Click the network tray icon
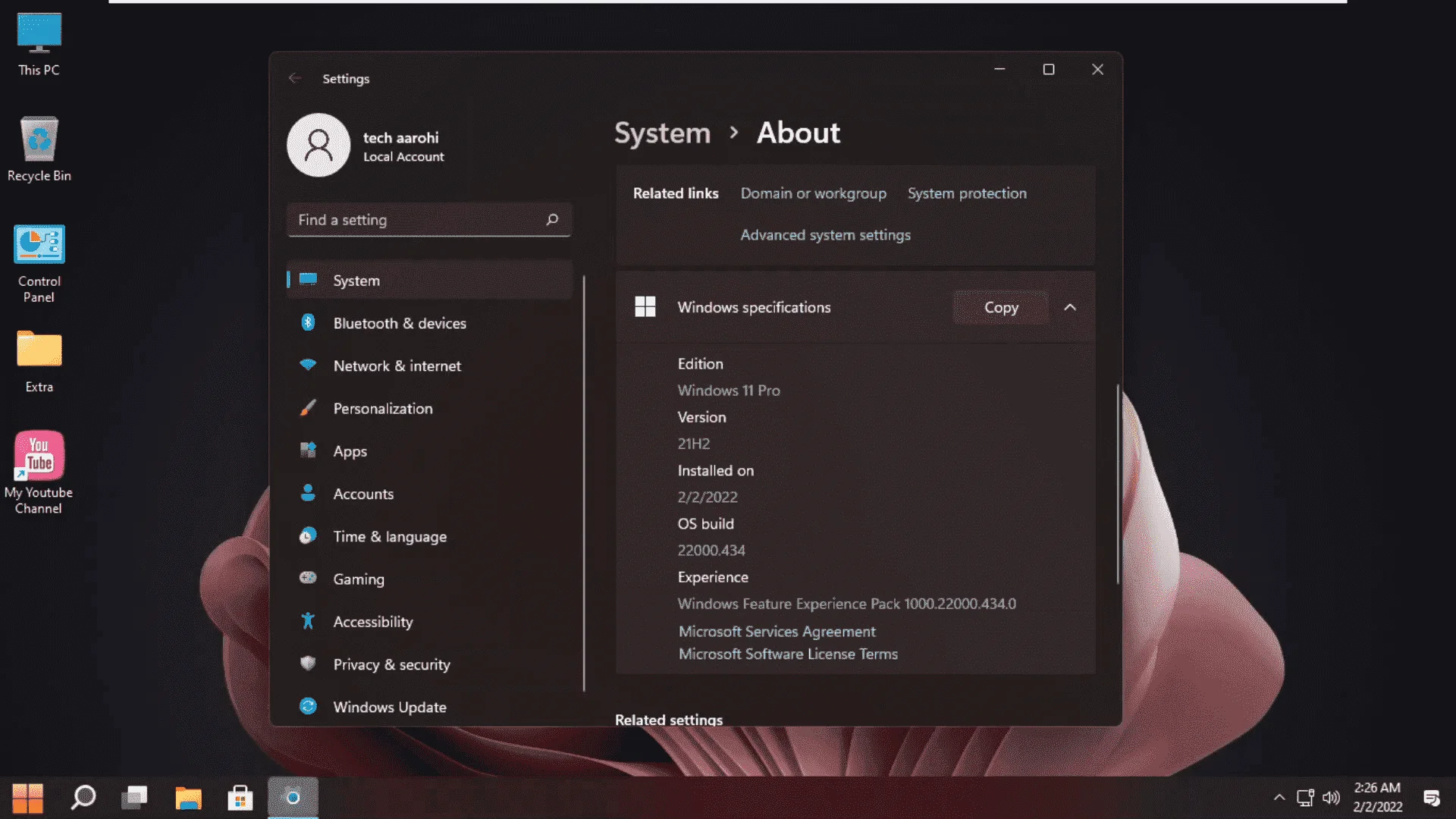 tap(1305, 798)
